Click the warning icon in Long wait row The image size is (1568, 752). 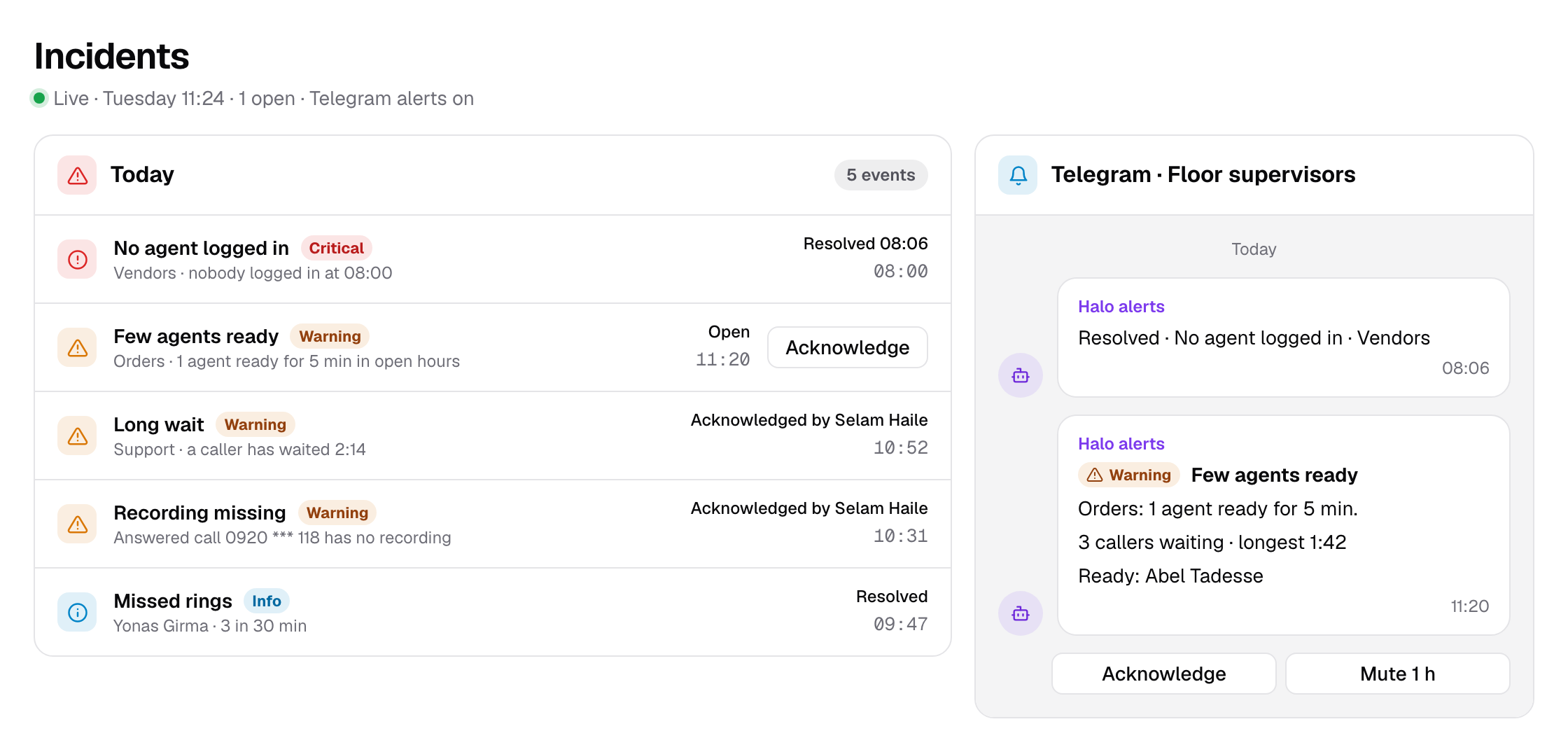[x=77, y=436]
